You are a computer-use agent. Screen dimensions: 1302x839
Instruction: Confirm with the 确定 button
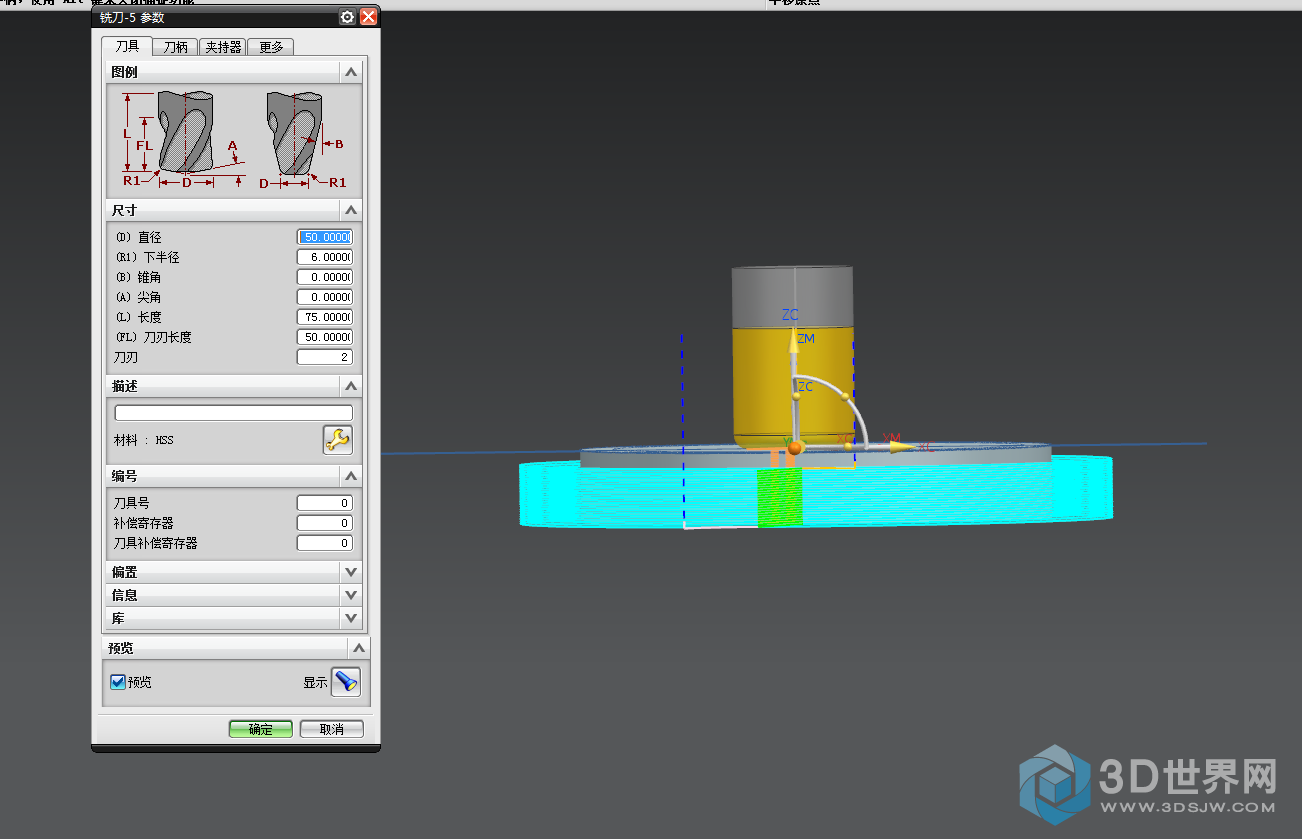pyautogui.click(x=261, y=730)
